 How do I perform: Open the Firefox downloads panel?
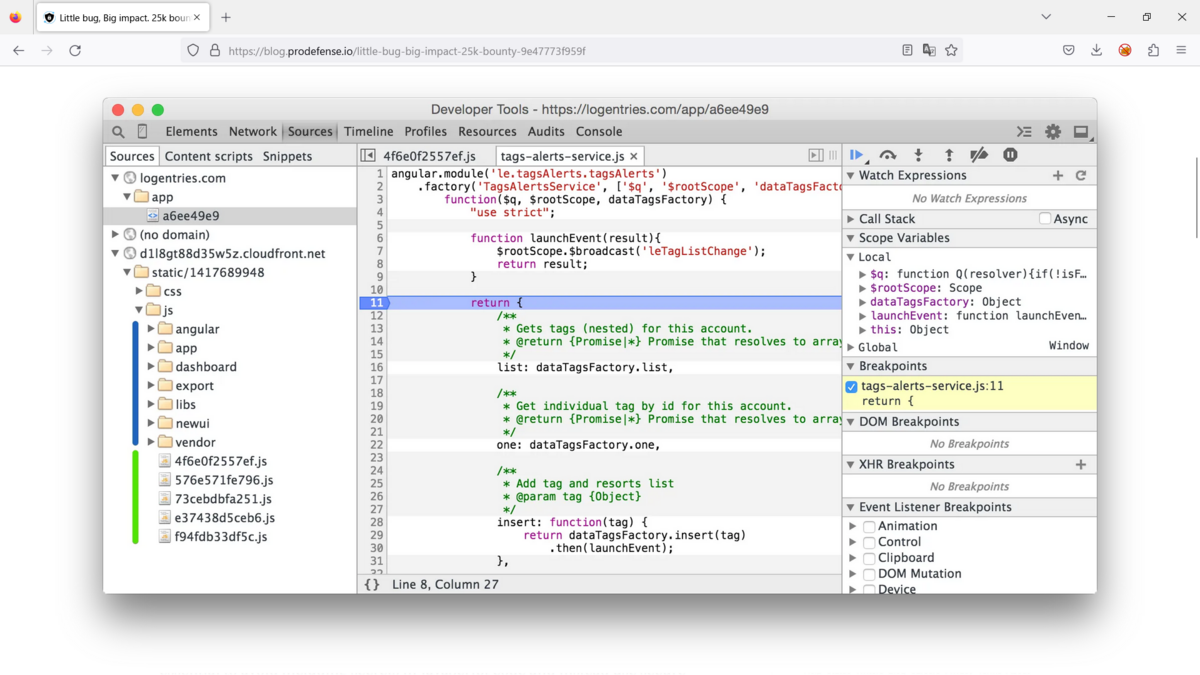1096,50
